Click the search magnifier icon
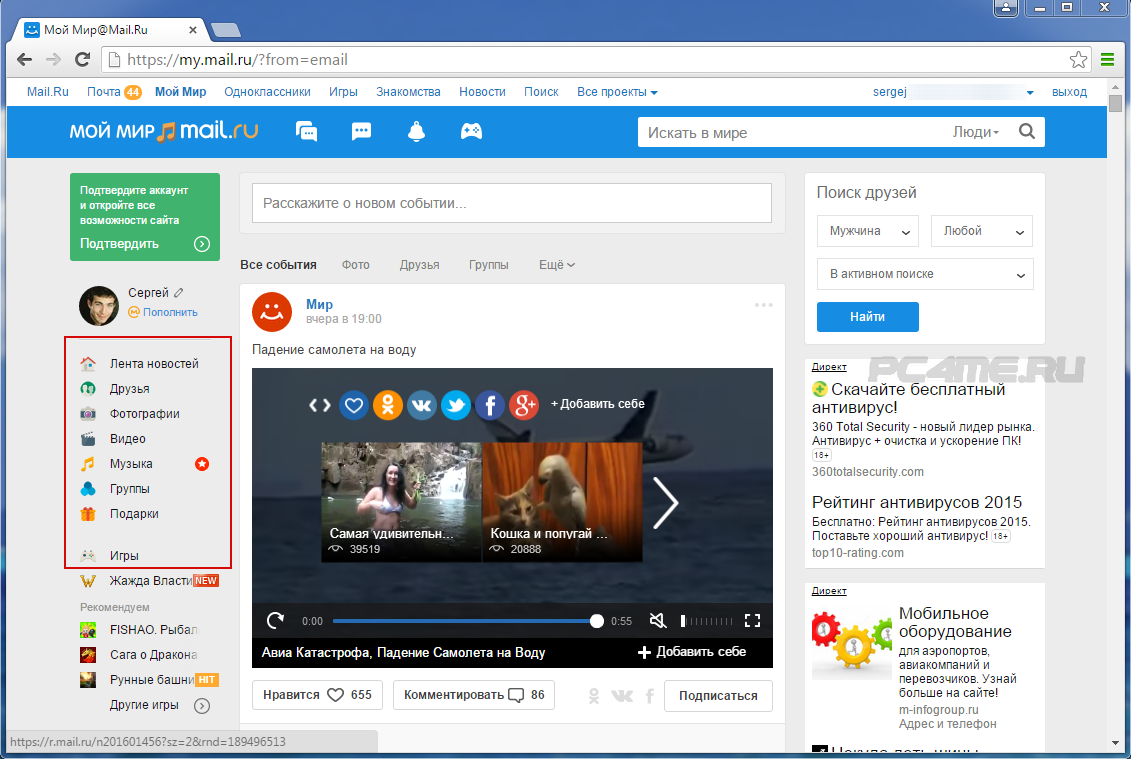The height and width of the screenshot is (759, 1131). [1026, 131]
